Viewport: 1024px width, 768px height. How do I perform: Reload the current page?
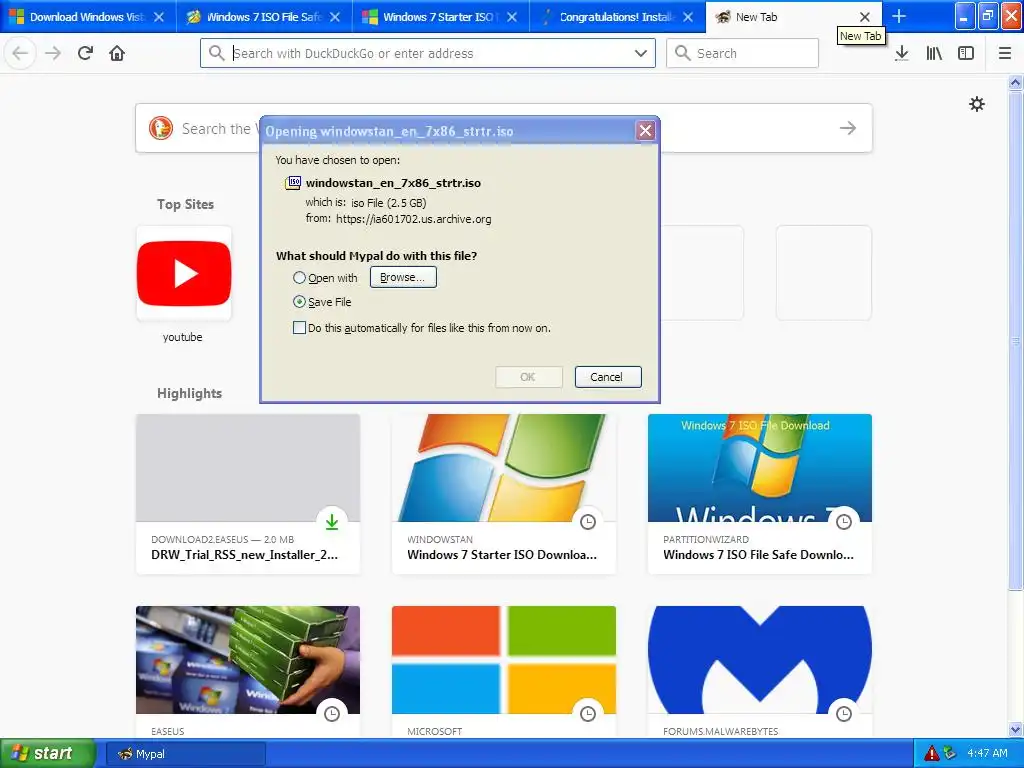pyautogui.click(x=85, y=53)
